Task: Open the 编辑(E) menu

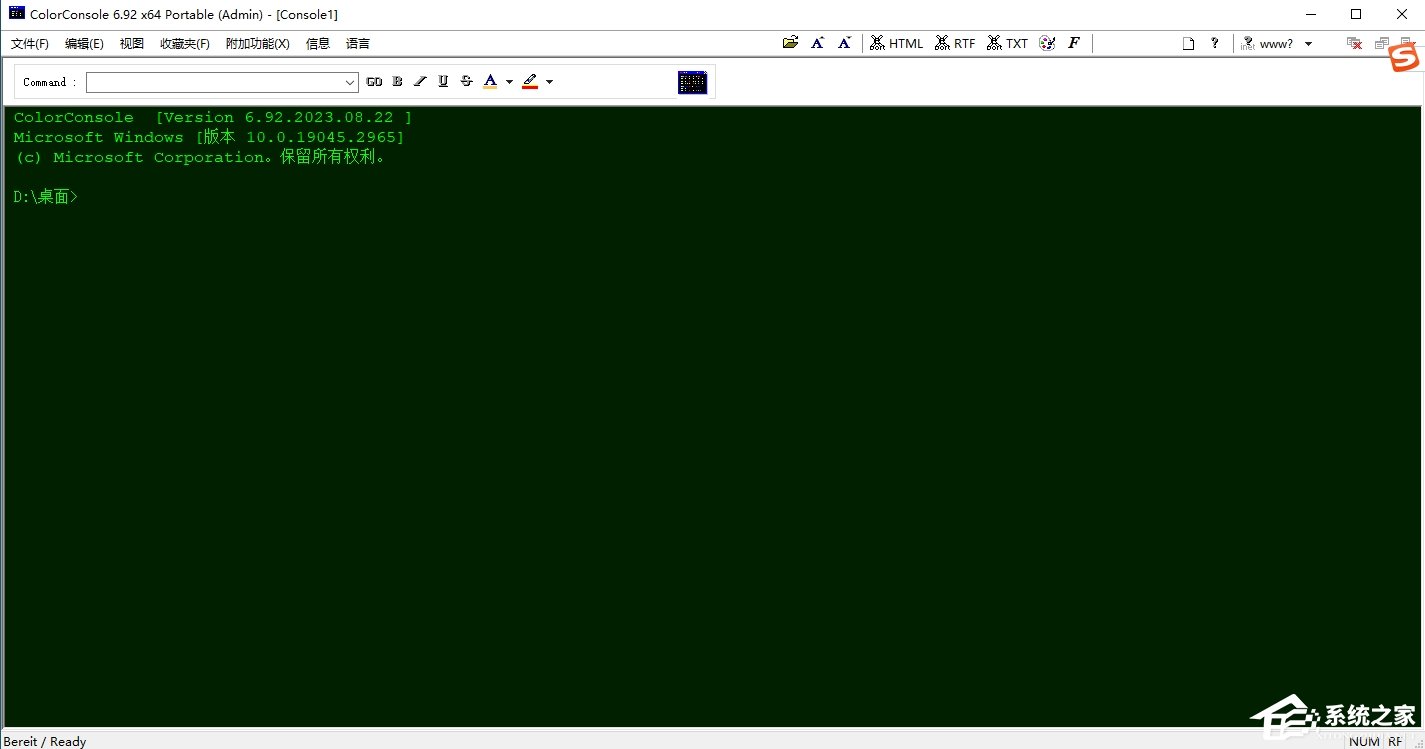Action: [x=84, y=43]
